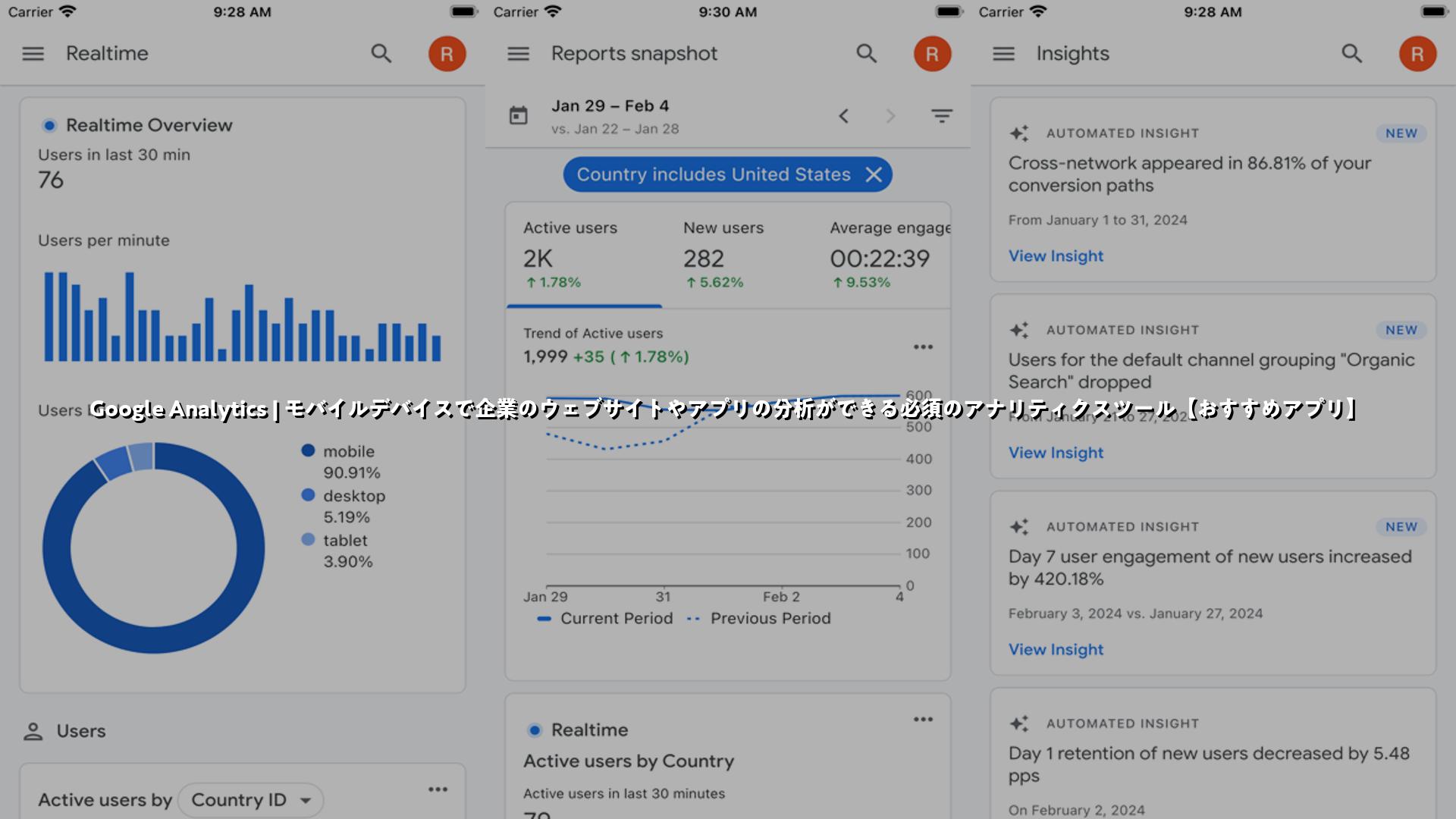
Task: Click Active users by Country heading
Action: coord(629,761)
